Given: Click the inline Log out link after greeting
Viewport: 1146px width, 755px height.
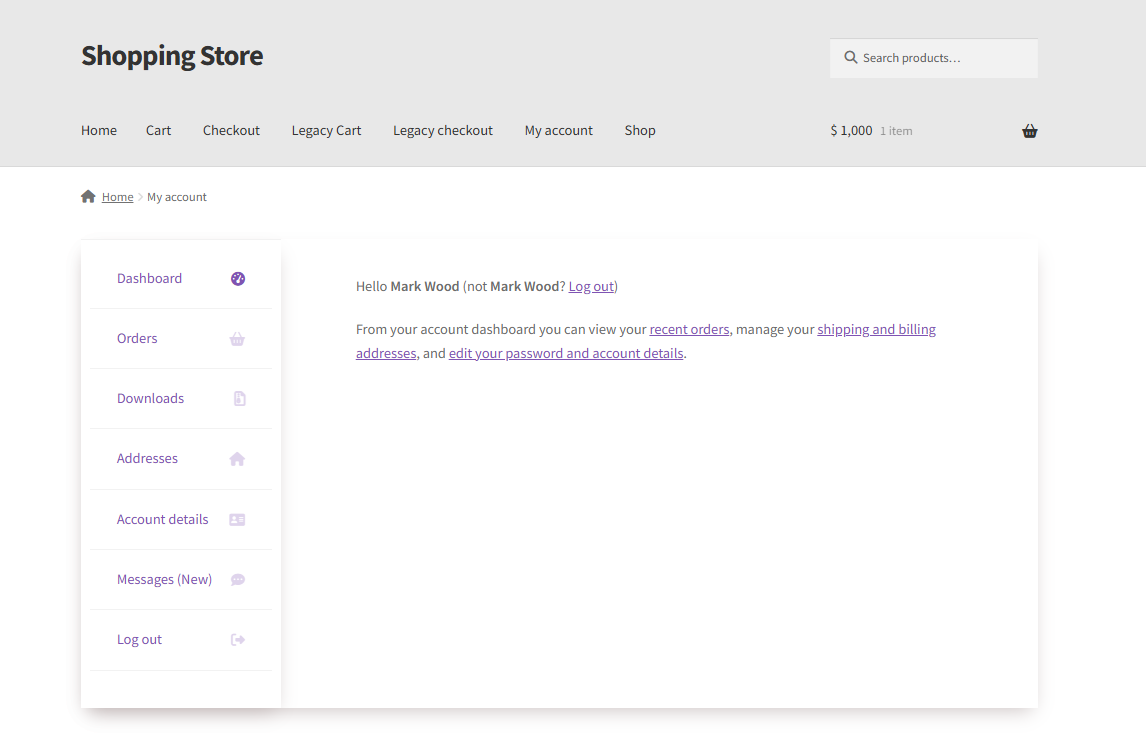Looking at the screenshot, I should pyautogui.click(x=591, y=287).
